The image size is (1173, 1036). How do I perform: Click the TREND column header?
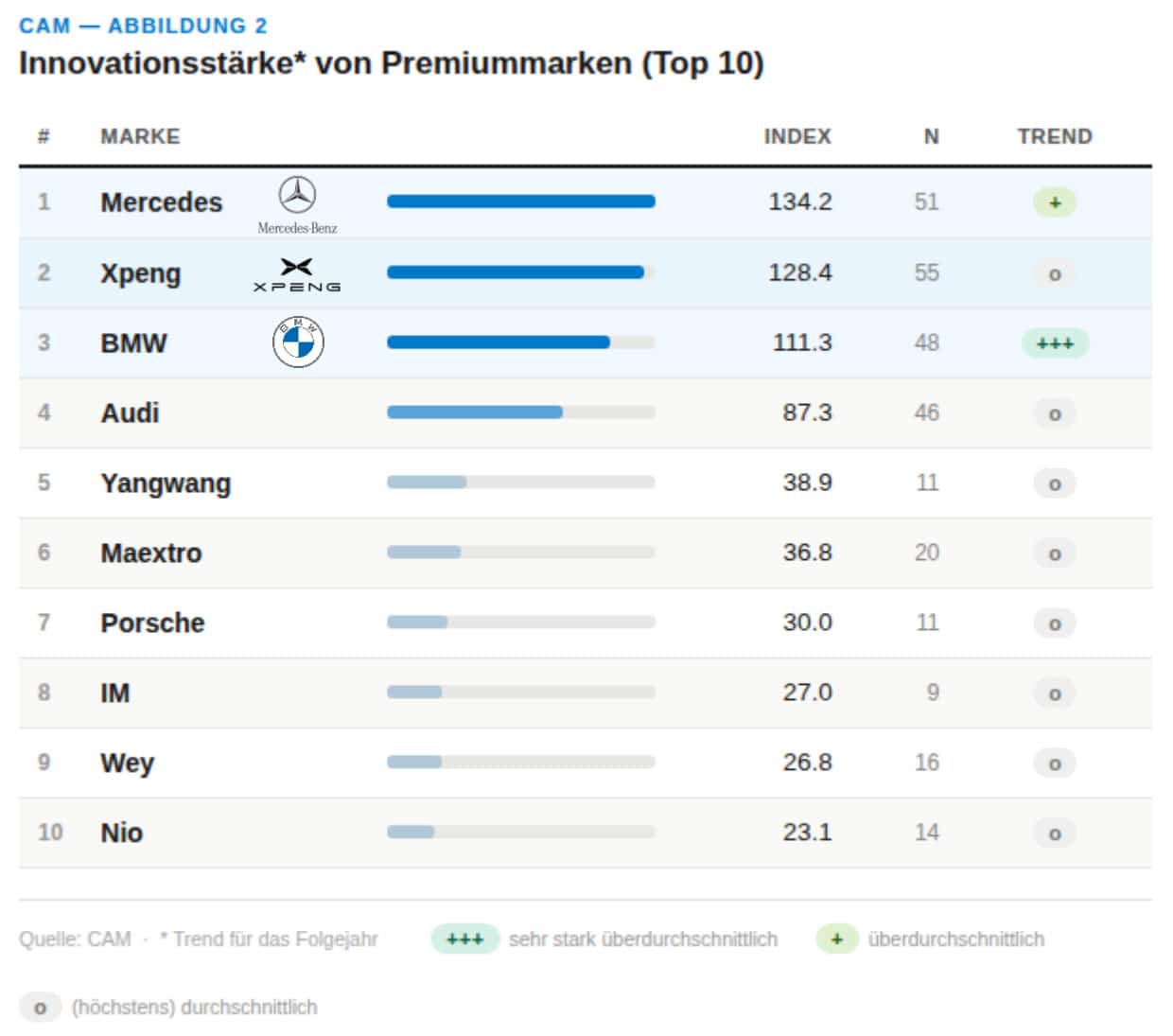1055,136
